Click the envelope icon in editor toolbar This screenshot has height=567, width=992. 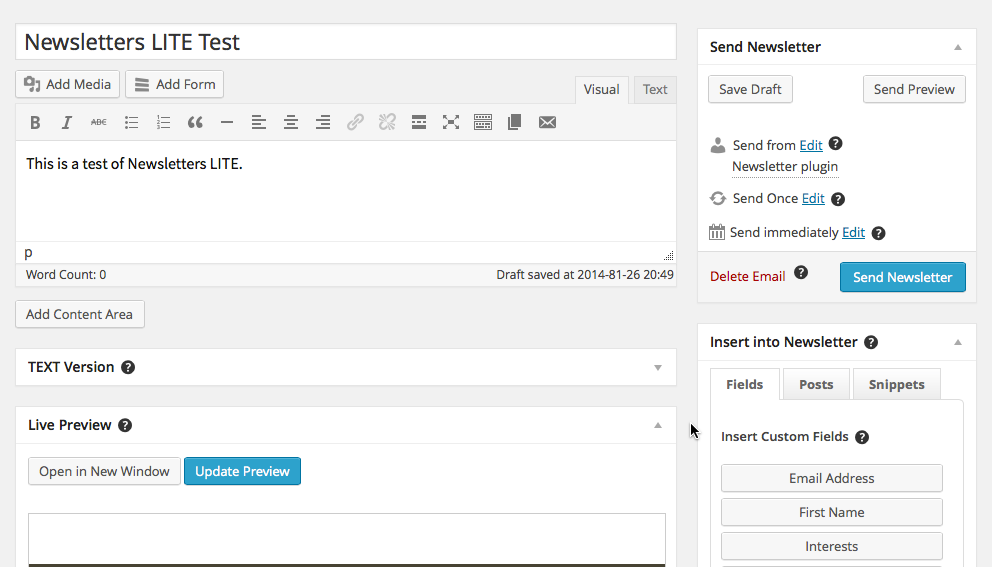pos(547,123)
